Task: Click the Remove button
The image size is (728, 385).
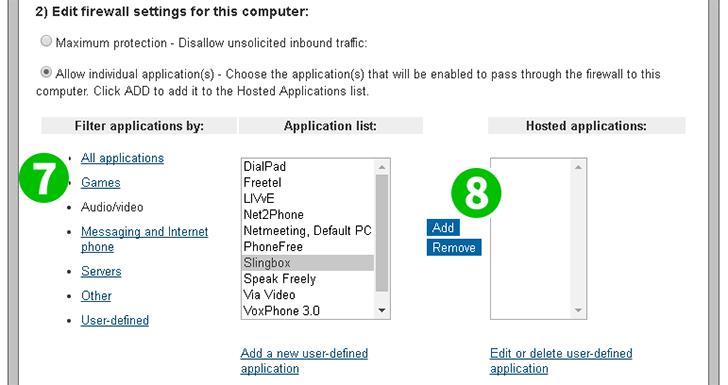Action: (x=454, y=248)
